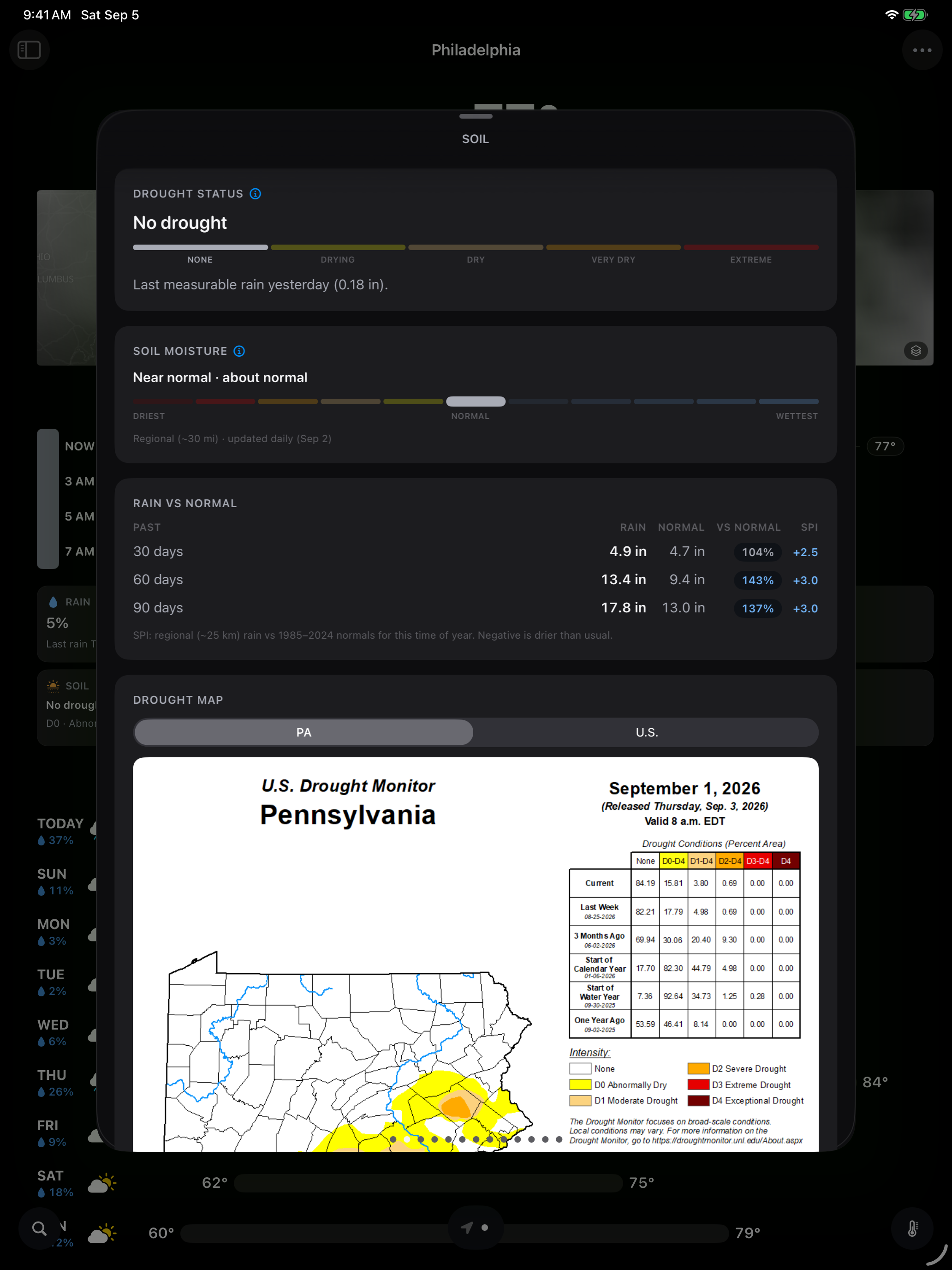Grab the Soil sheet drag handle
Screen dimensions: 952x1270
(476, 117)
